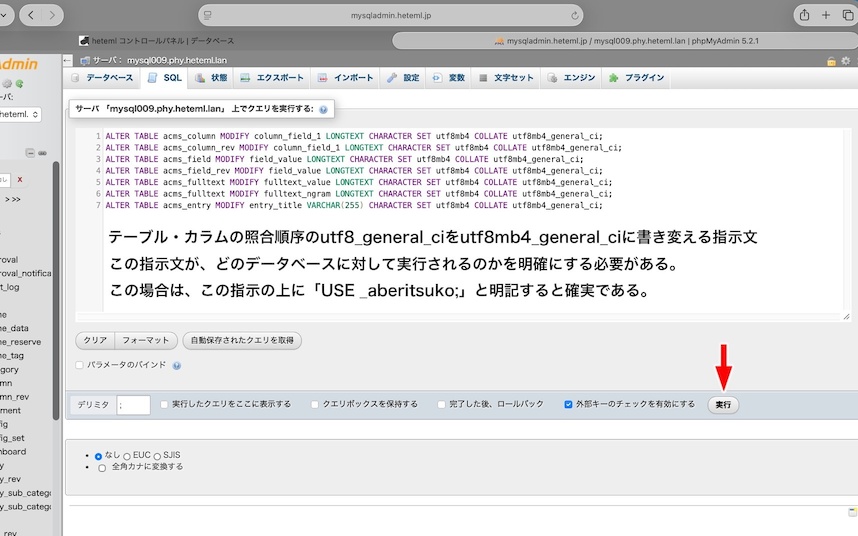Click the link icon in navigation panel
The height and width of the screenshot is (536, 858).
pos(43,153)
